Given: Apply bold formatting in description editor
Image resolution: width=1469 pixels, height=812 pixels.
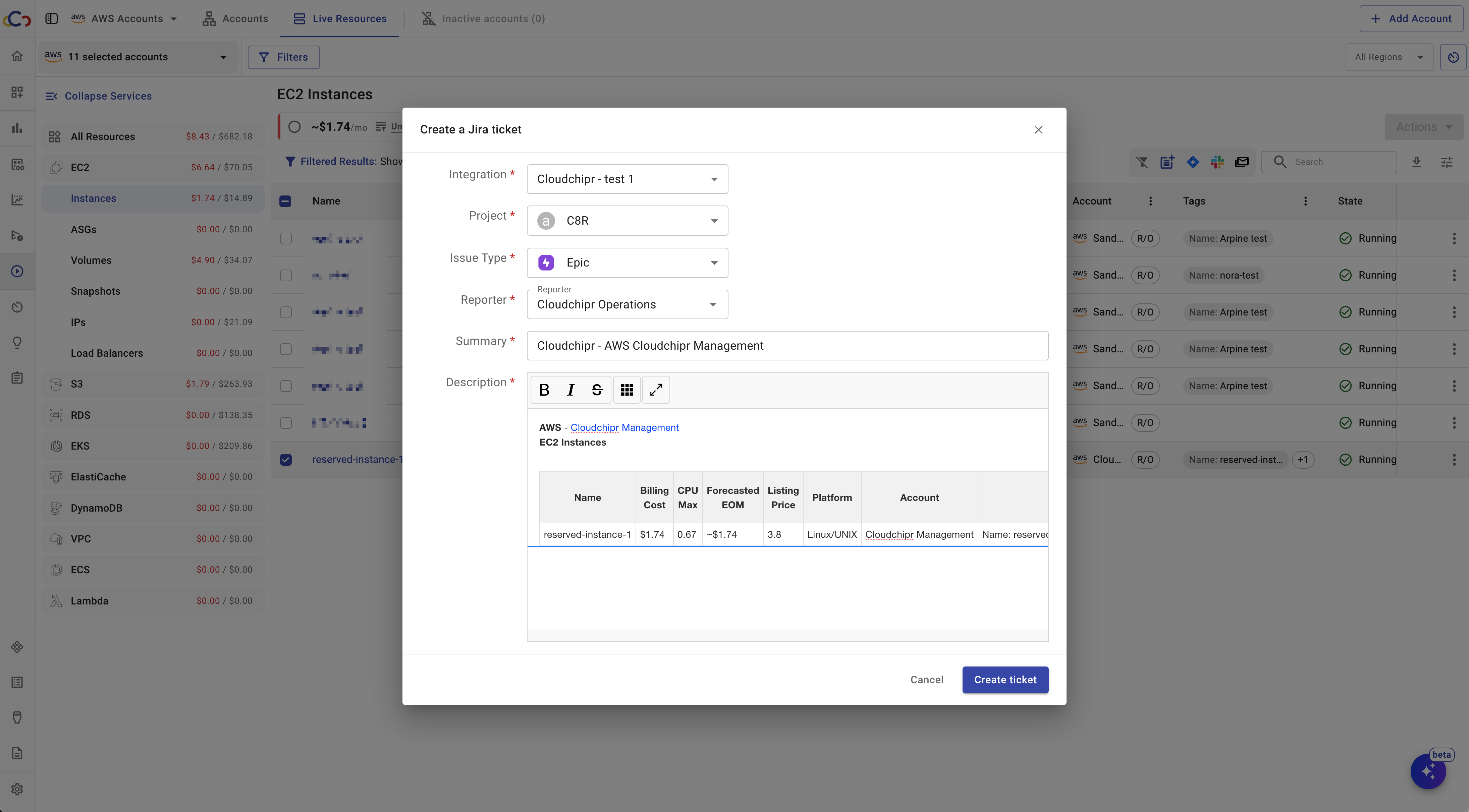Looking at the screenshot, I should click(x=544, y=390).
